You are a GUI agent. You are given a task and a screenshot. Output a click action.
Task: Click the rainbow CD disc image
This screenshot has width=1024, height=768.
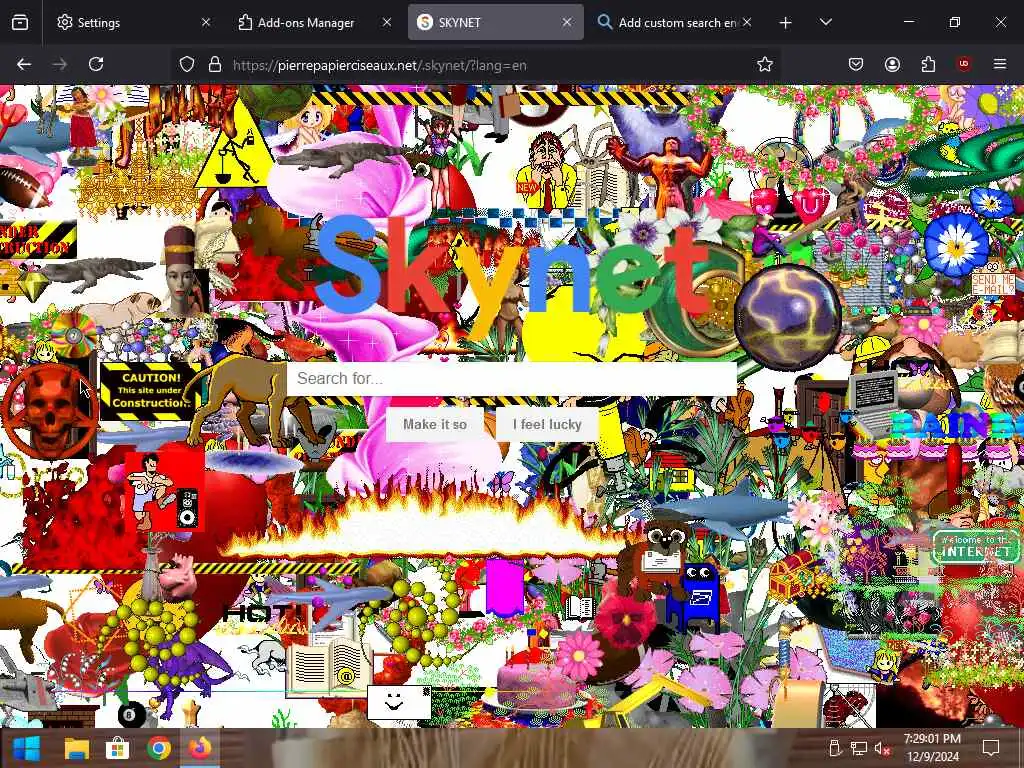[x=73, y=334]
